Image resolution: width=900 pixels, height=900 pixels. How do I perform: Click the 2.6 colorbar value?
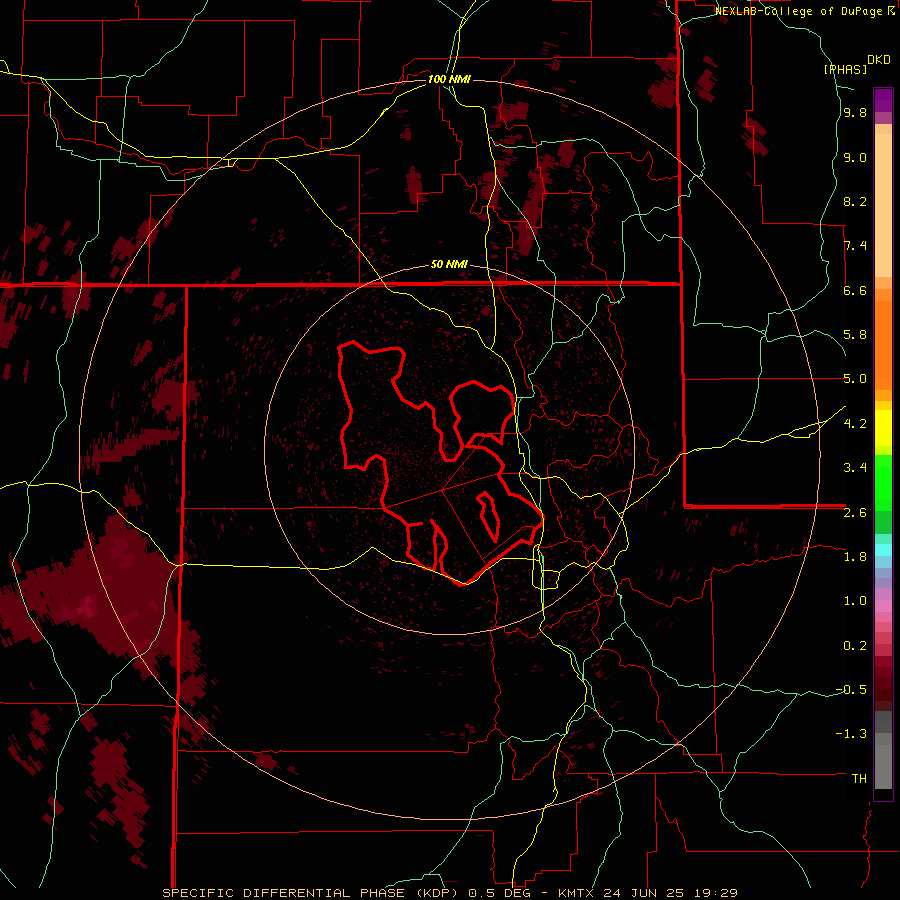[855, 513]
